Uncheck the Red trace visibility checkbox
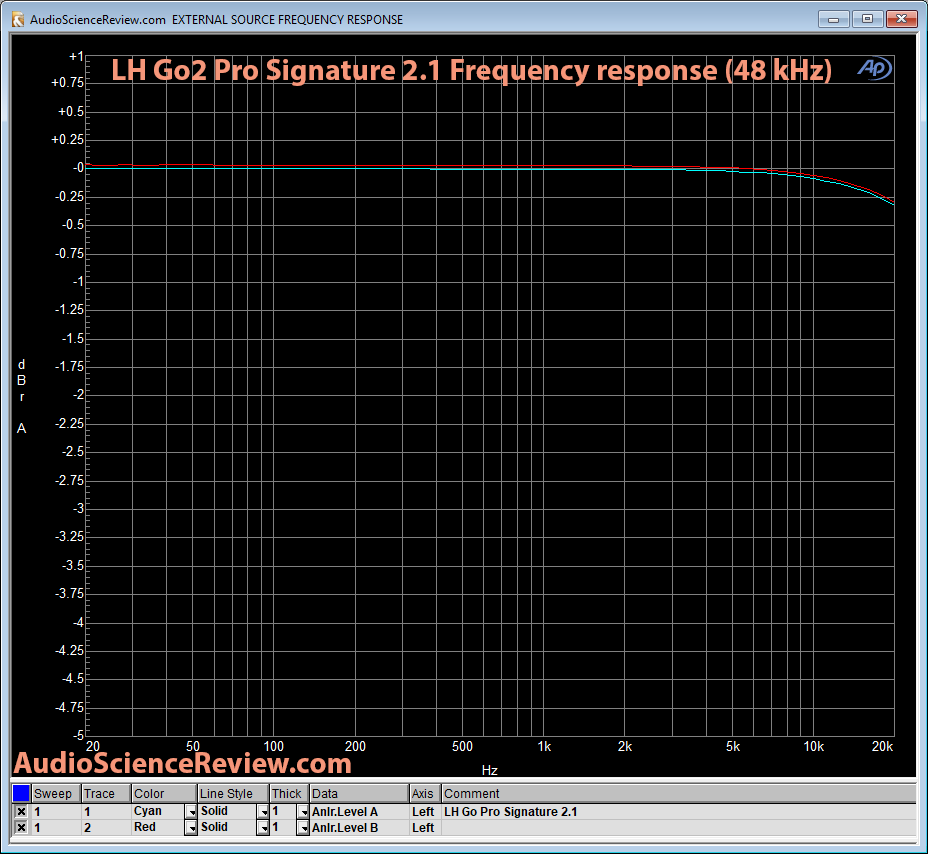The height and width of the screenshot is (854, 928). pos(21,827)
